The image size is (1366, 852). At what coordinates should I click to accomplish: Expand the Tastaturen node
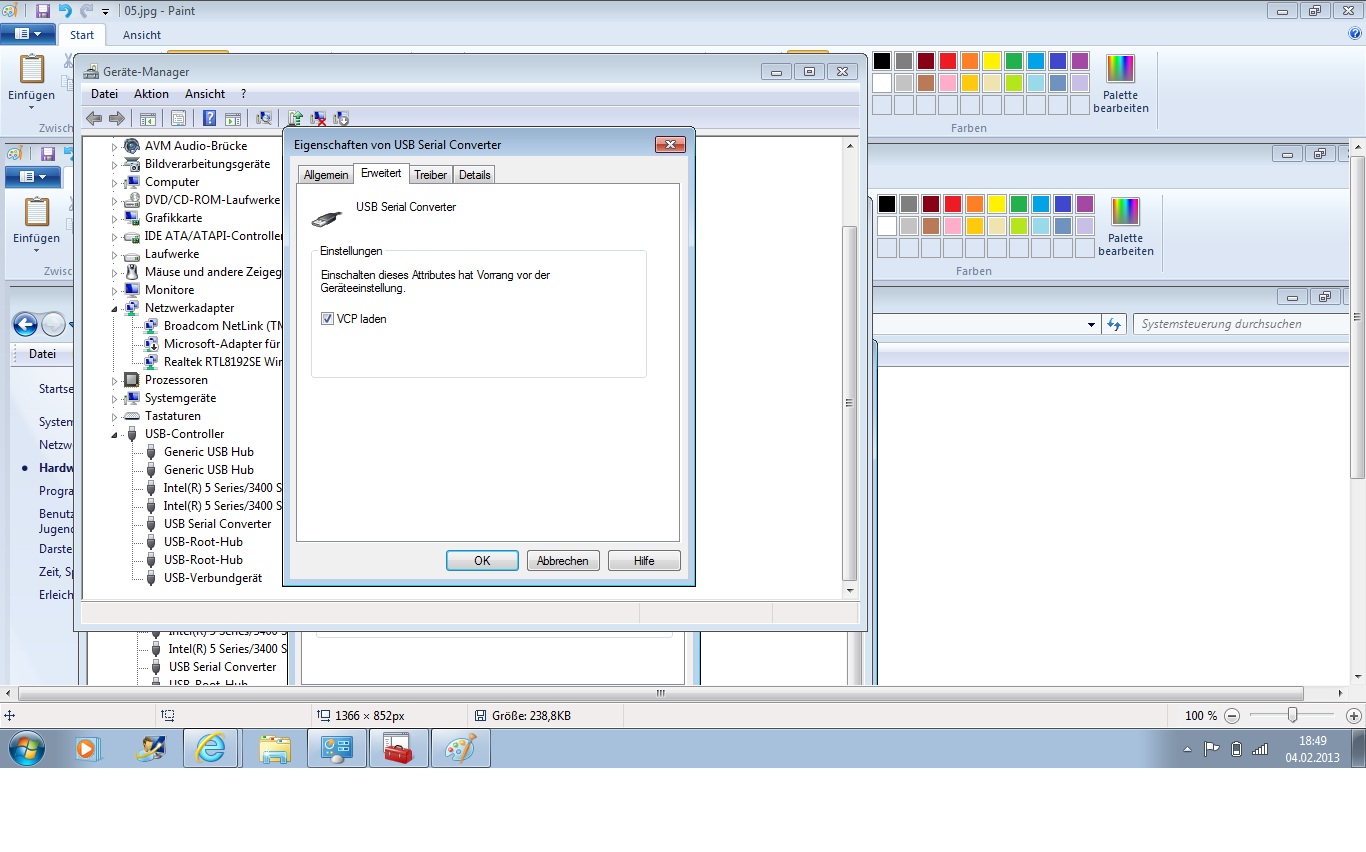pyautogui.click(x=114, y=416)
